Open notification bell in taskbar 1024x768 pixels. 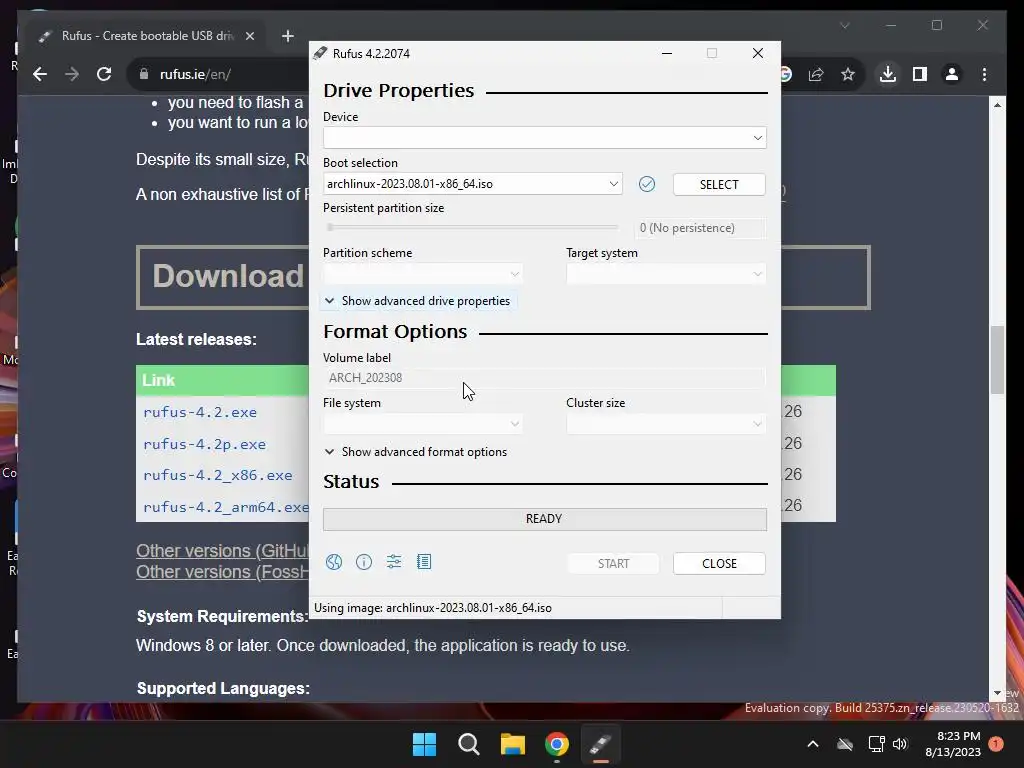996,744
